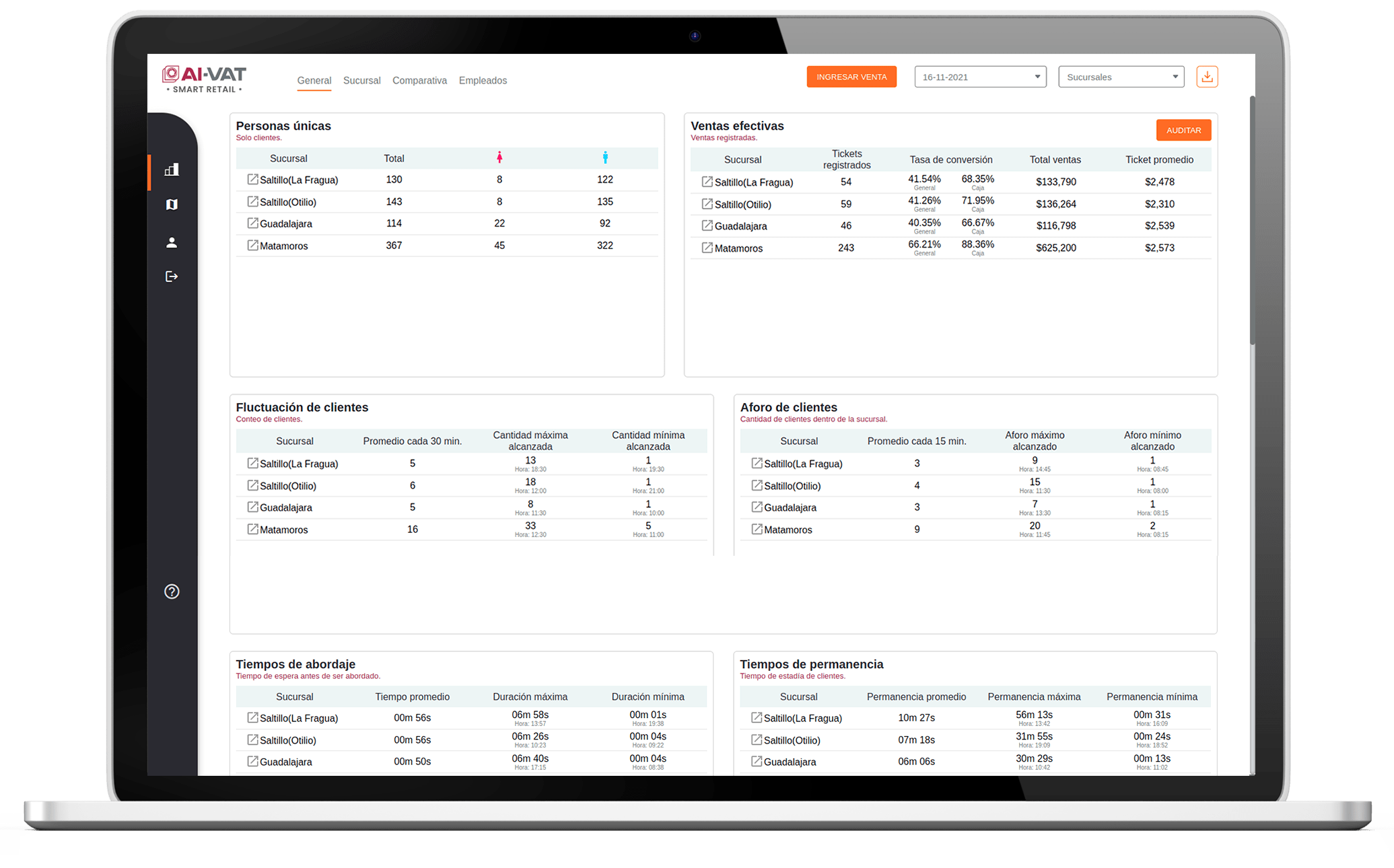Expand the 16-11-2021 date dropdown
1394x868 pixels.
(x=980, y=77)
